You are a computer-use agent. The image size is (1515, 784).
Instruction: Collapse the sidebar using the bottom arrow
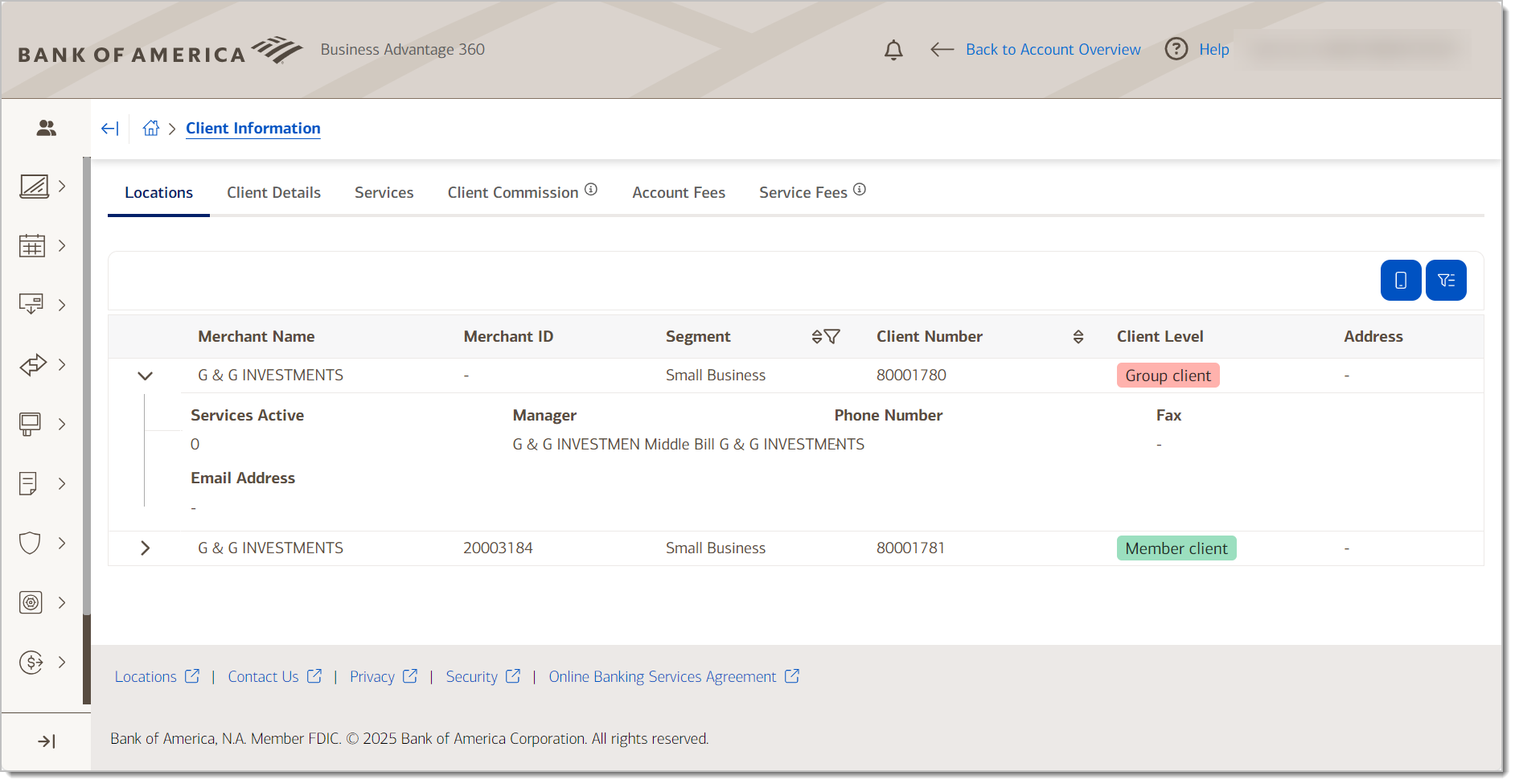46,741
